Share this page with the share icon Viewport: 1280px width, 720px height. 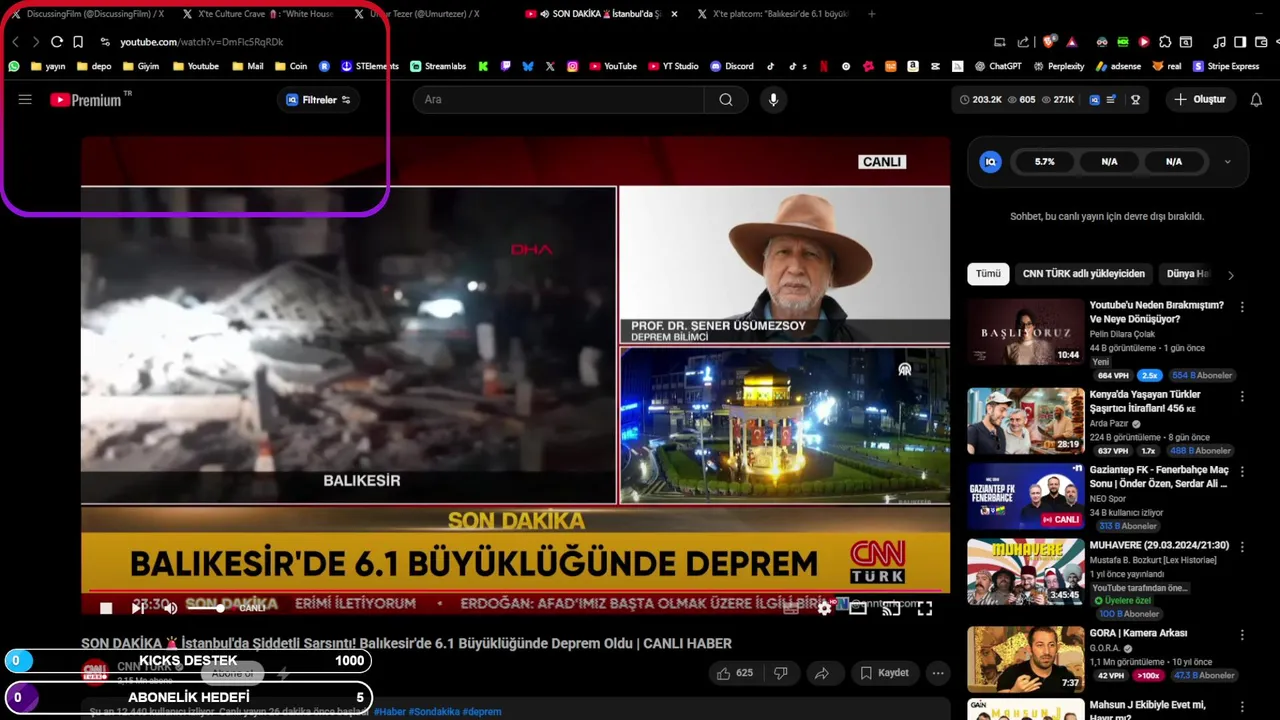tap(1023, 42)
